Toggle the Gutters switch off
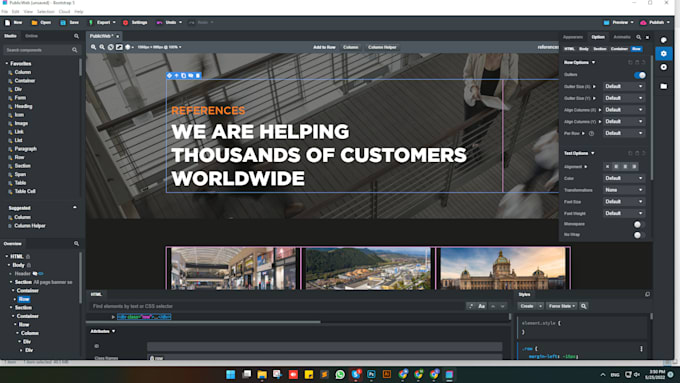This screenshot has height=383, width=680. (640, 75)
